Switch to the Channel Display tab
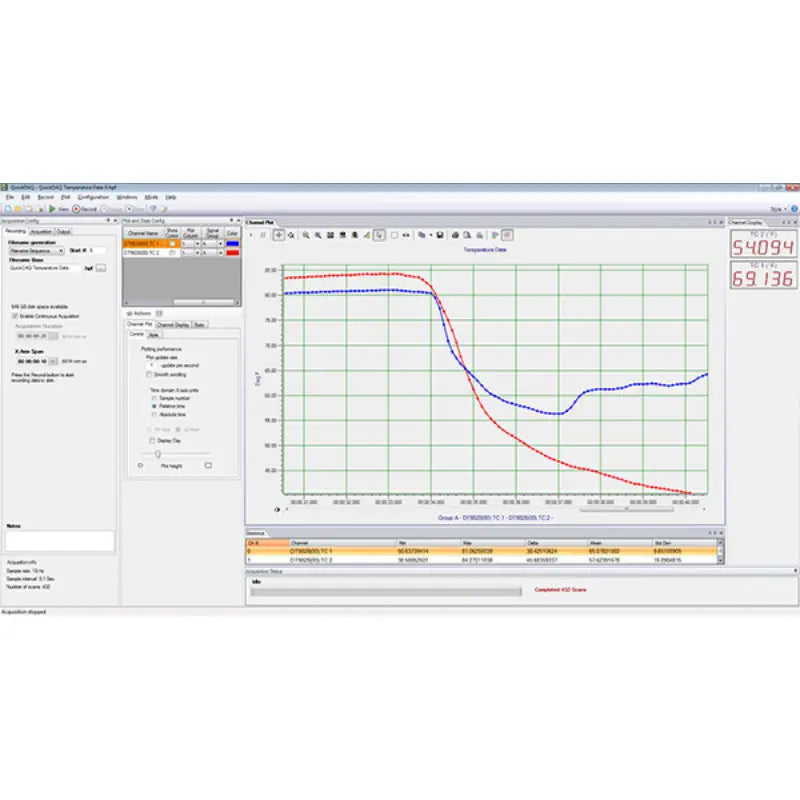Viewport: 800px width, 800px height. (x=172, y=324)
